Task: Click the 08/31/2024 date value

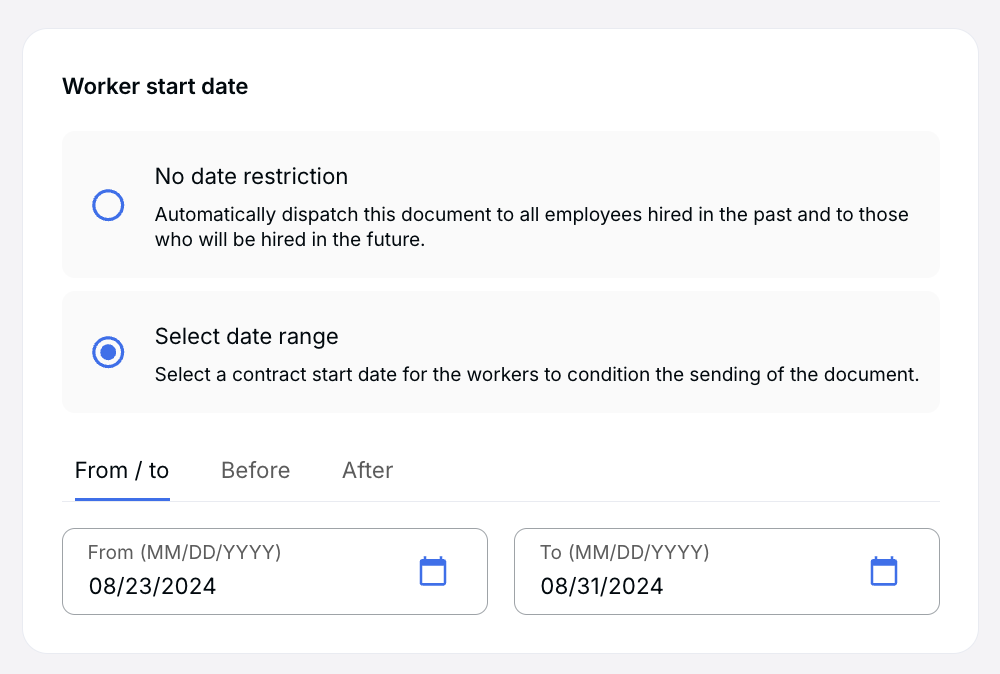Action: coord(602,586)
